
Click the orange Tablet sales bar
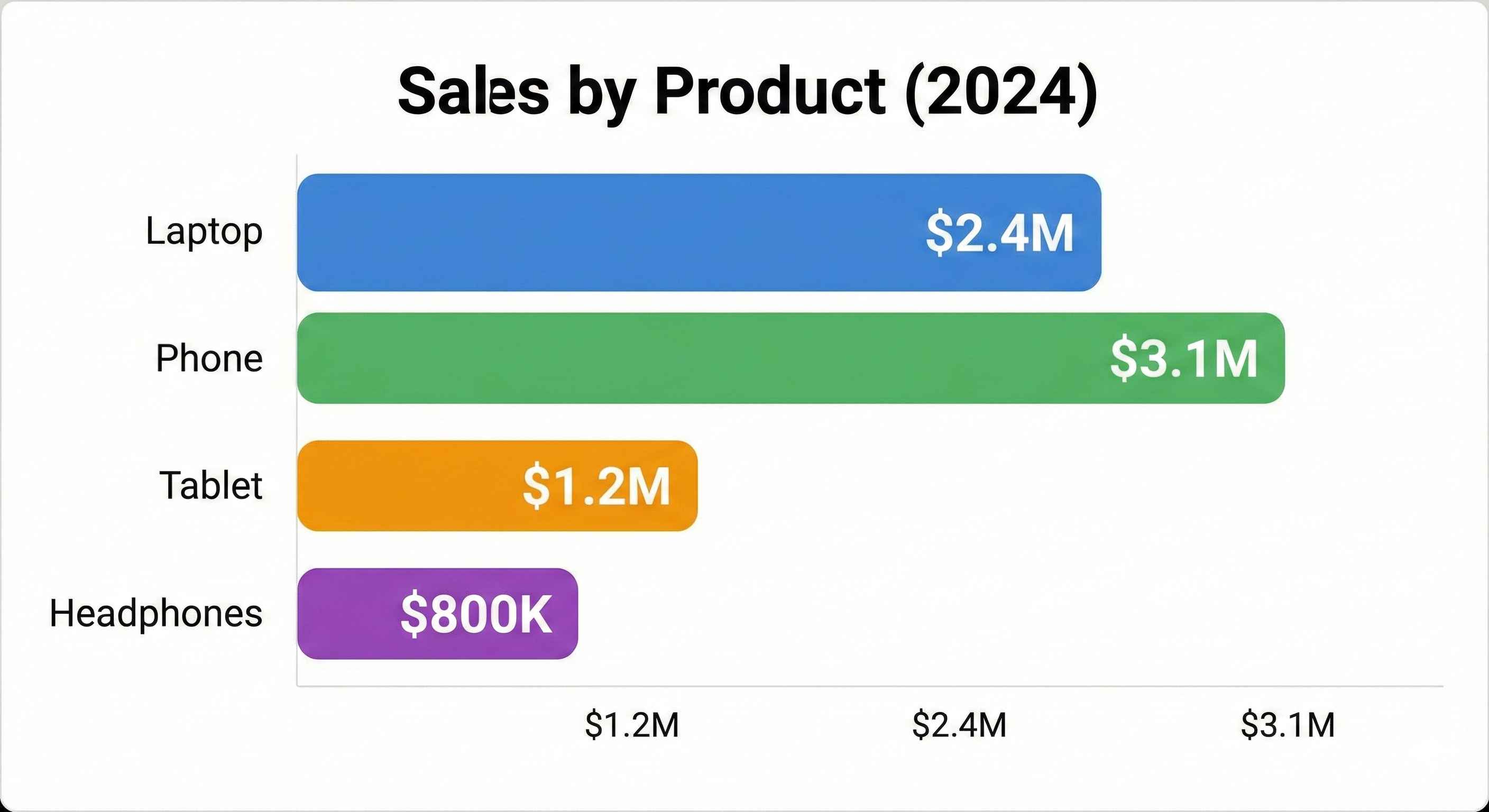coord(405,485)
